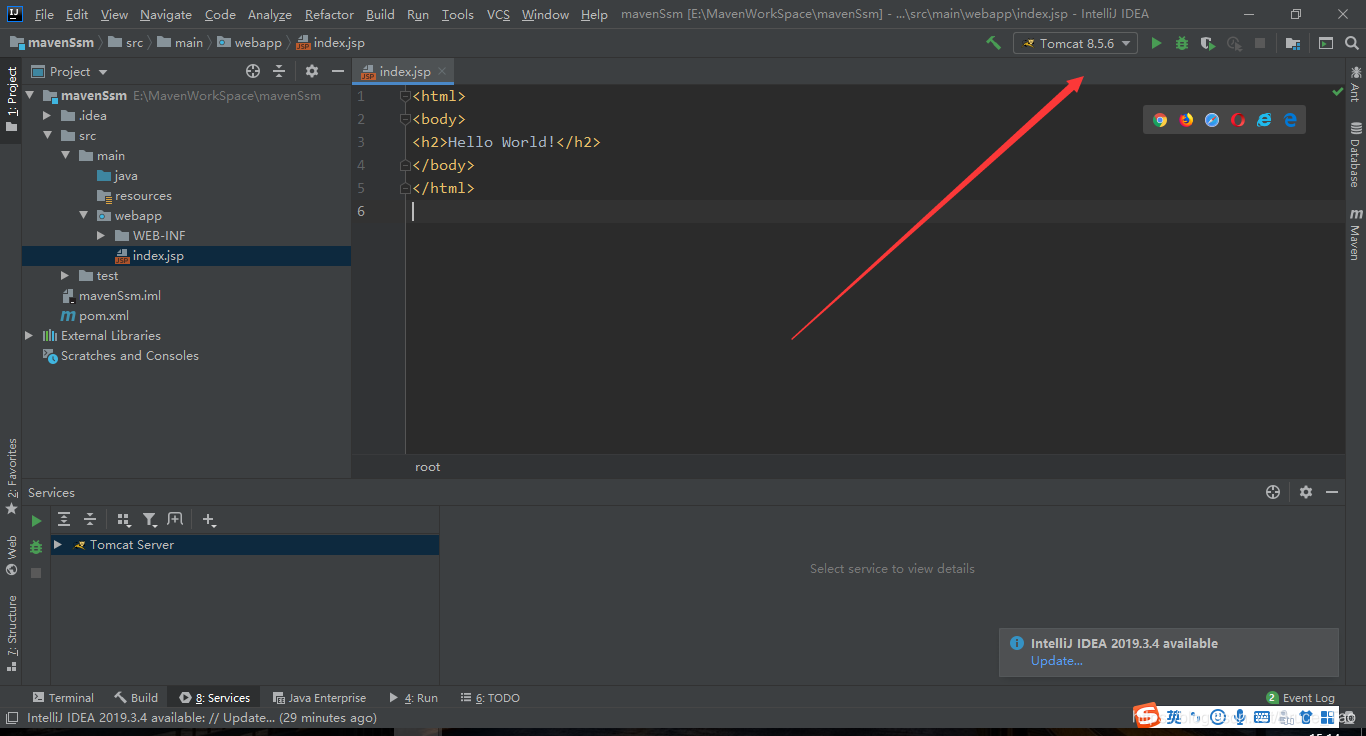Hide Services panel with minus icon
This screenshot has height=736, width=1366.
1332,492
